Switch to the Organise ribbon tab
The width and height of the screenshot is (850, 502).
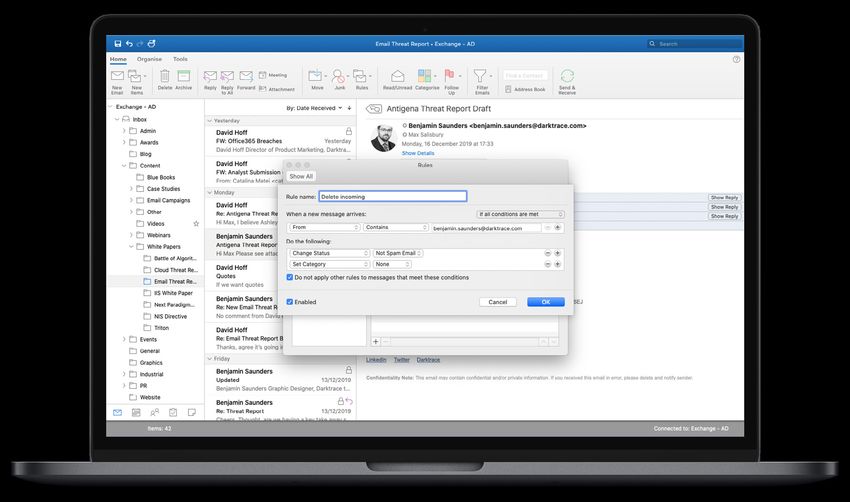point(149,59)
